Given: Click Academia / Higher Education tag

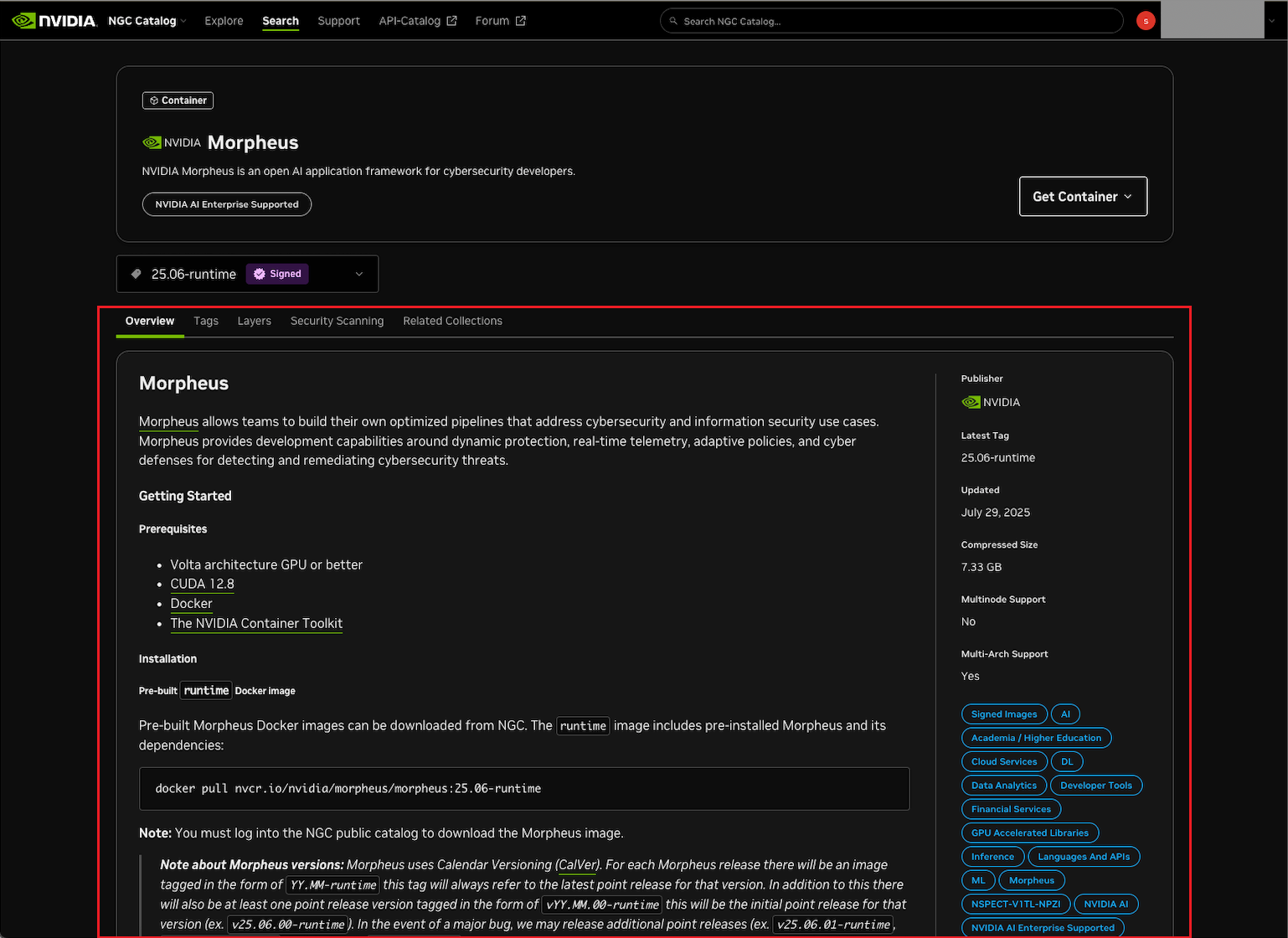Looking at the screenshot, I should pos(1036,738).
